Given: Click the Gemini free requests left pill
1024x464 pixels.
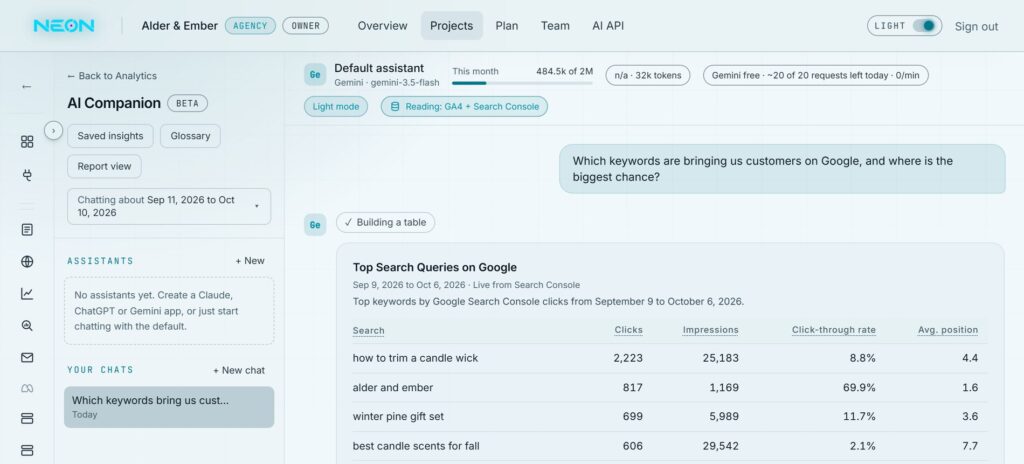Looking at the screenshot, I should pos(816,75).
